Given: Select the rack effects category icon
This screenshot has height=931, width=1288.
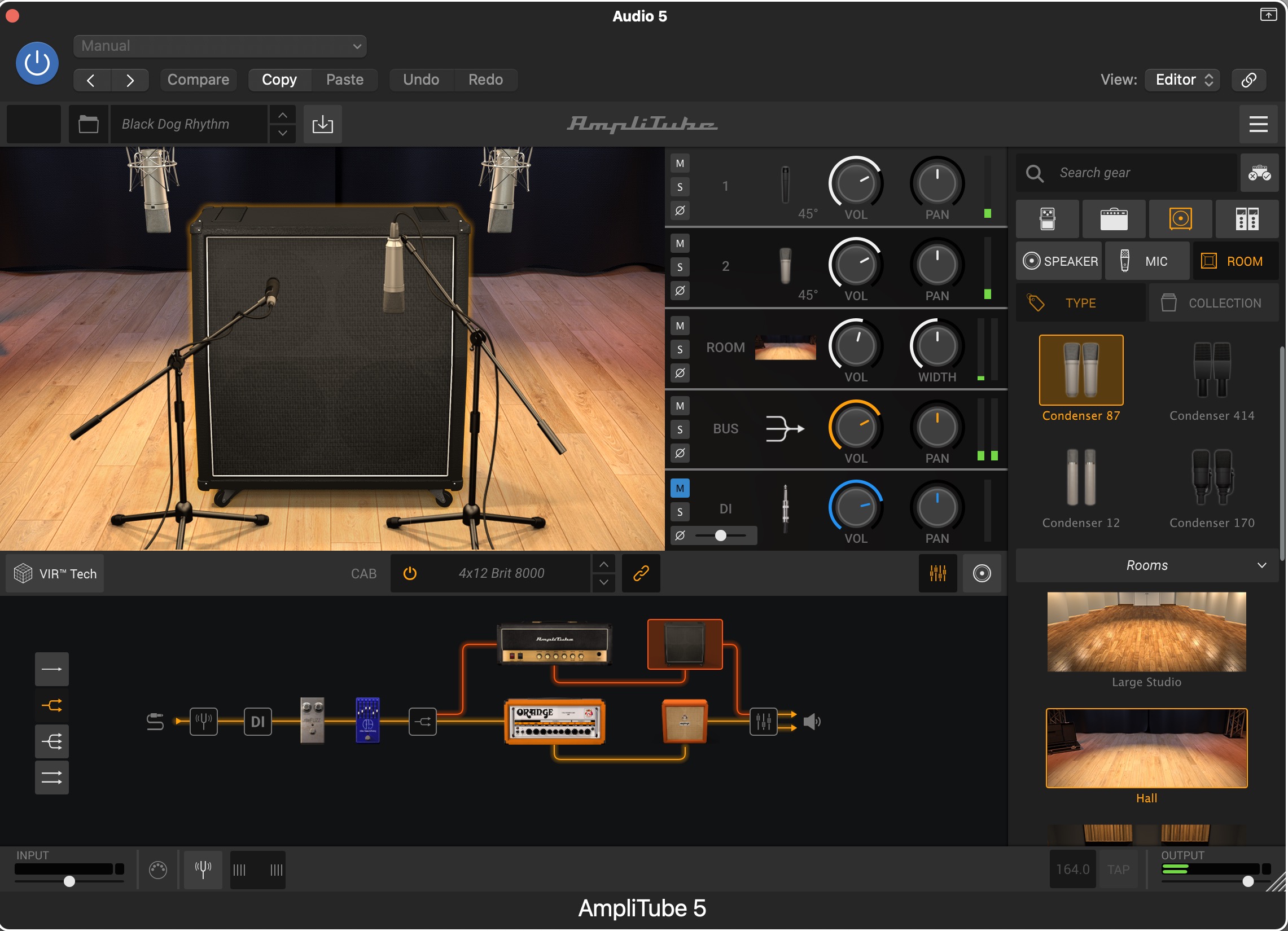Looking at the screenshot, I should [x=1247, y=219].
